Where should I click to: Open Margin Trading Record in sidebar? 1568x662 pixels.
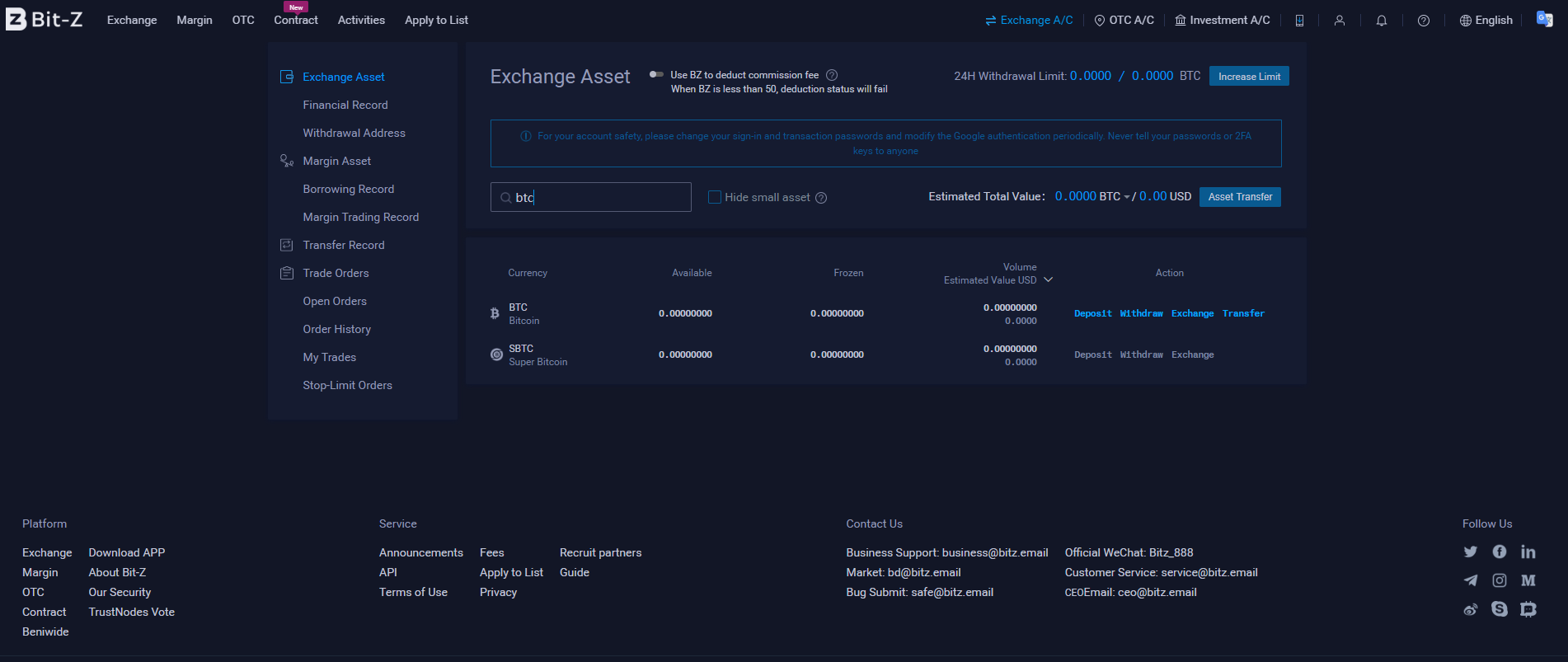(x=361, y=217)
